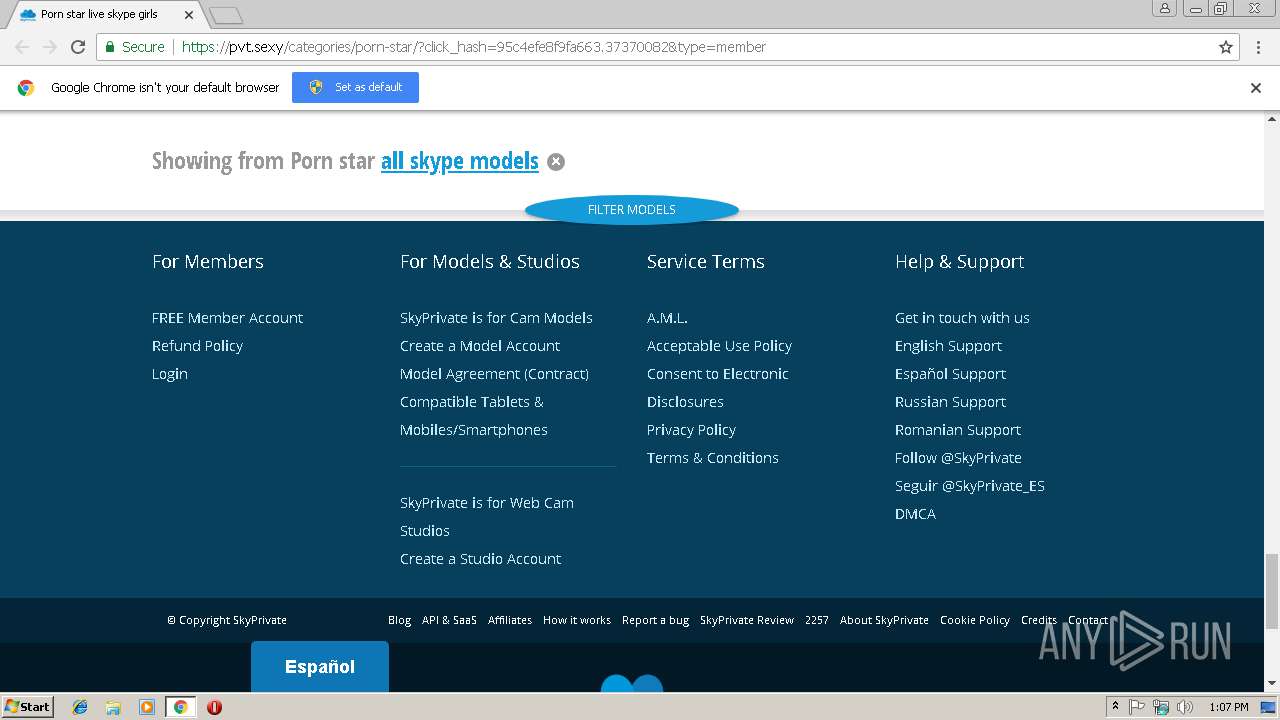Open SkyPrivate is for Web Cam Studios

tap(487, 517)
